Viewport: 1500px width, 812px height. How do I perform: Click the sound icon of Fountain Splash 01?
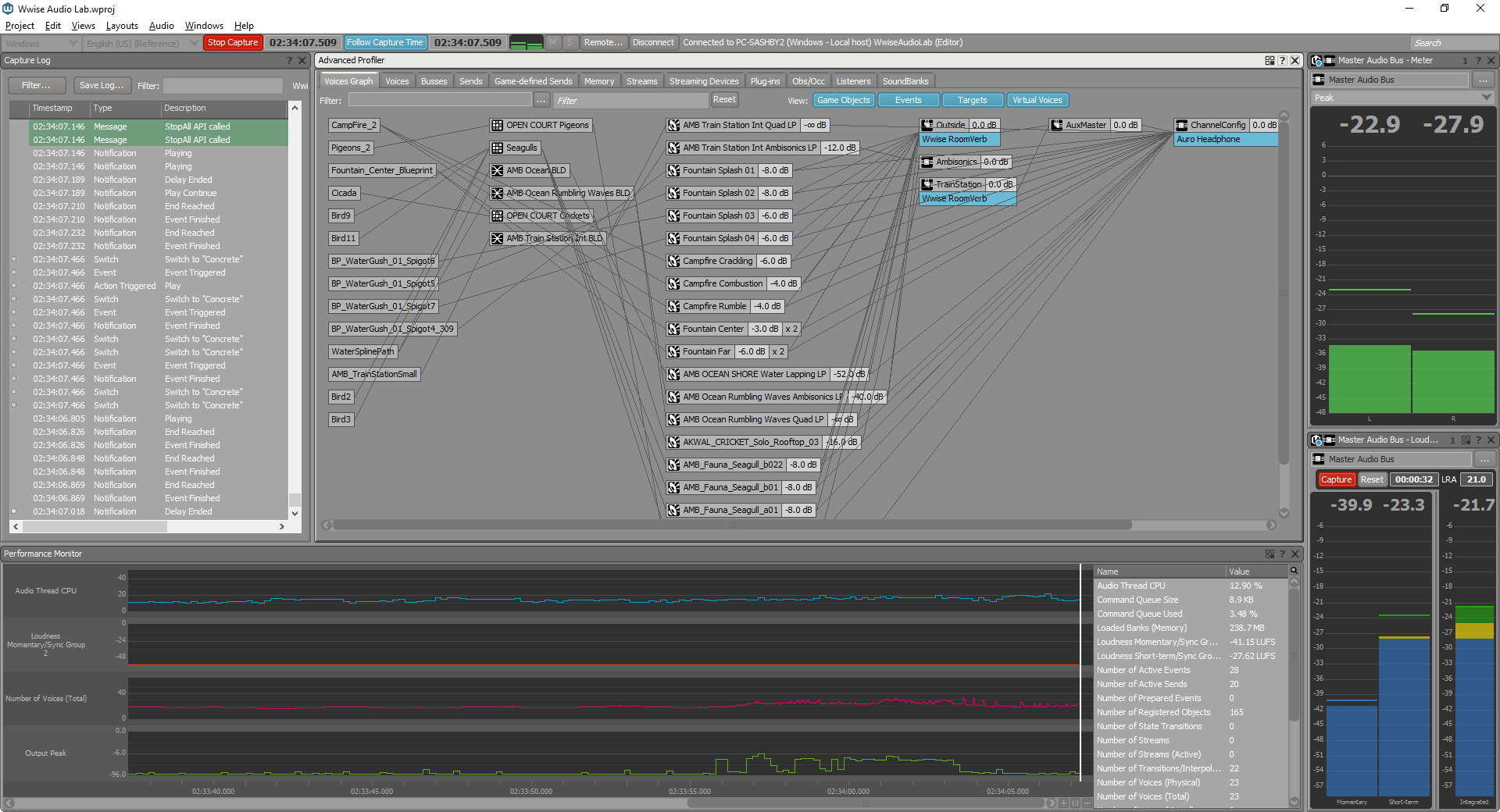coord(673,170)
